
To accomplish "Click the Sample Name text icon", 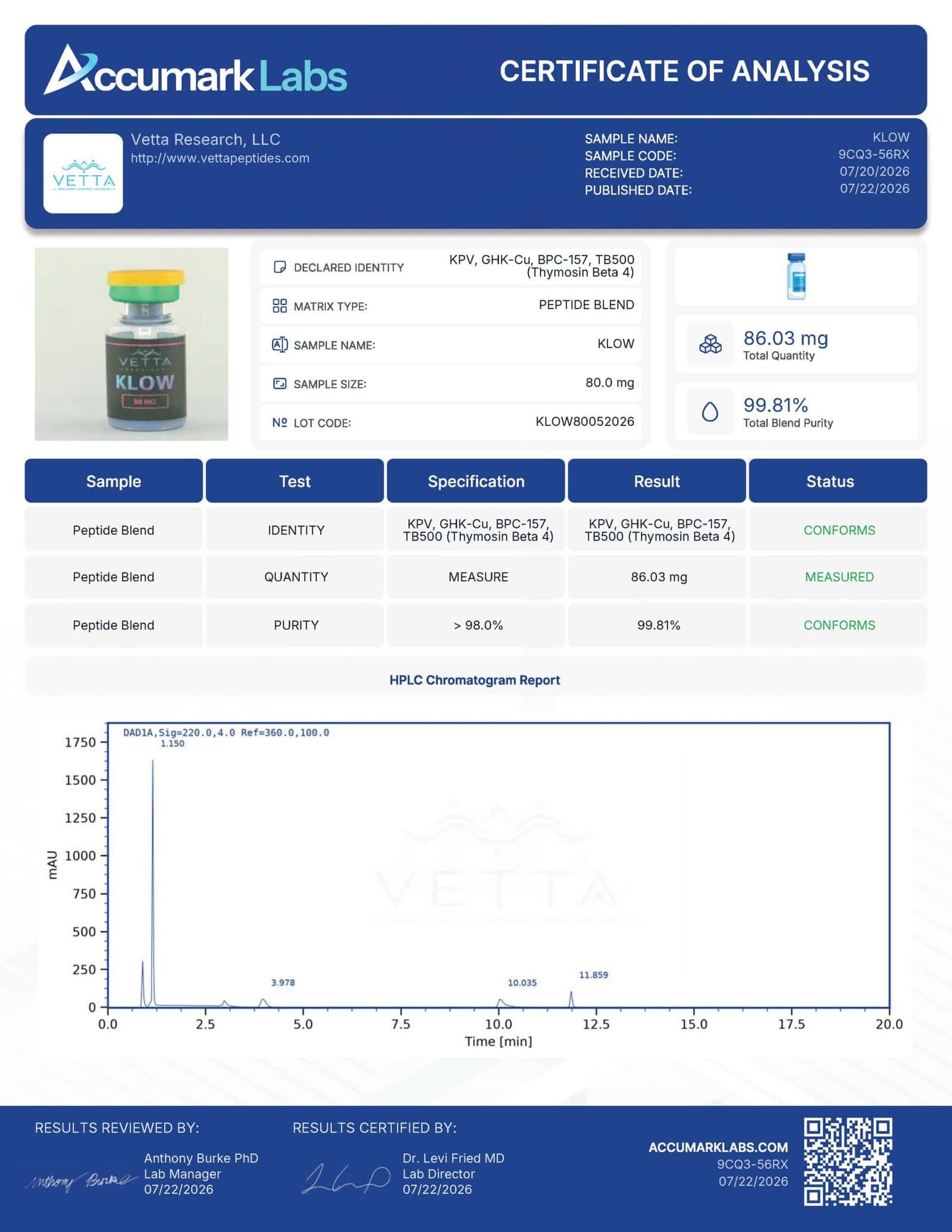I will 279,344.
